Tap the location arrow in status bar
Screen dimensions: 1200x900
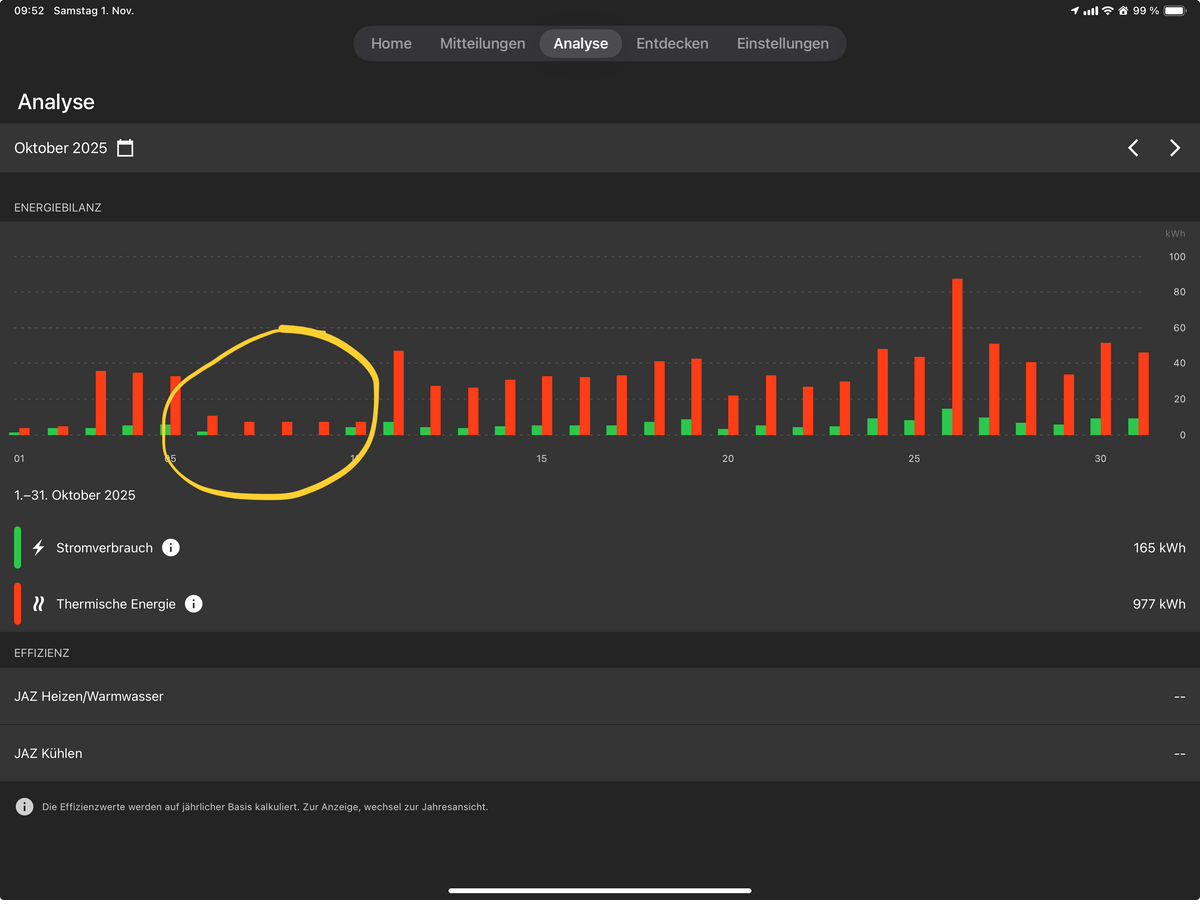pos(1075,10)
